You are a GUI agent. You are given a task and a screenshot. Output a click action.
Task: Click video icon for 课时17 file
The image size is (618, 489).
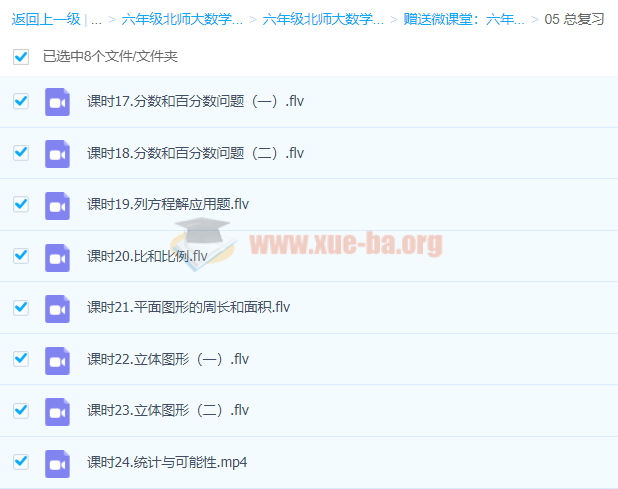[x=57, y=102]
